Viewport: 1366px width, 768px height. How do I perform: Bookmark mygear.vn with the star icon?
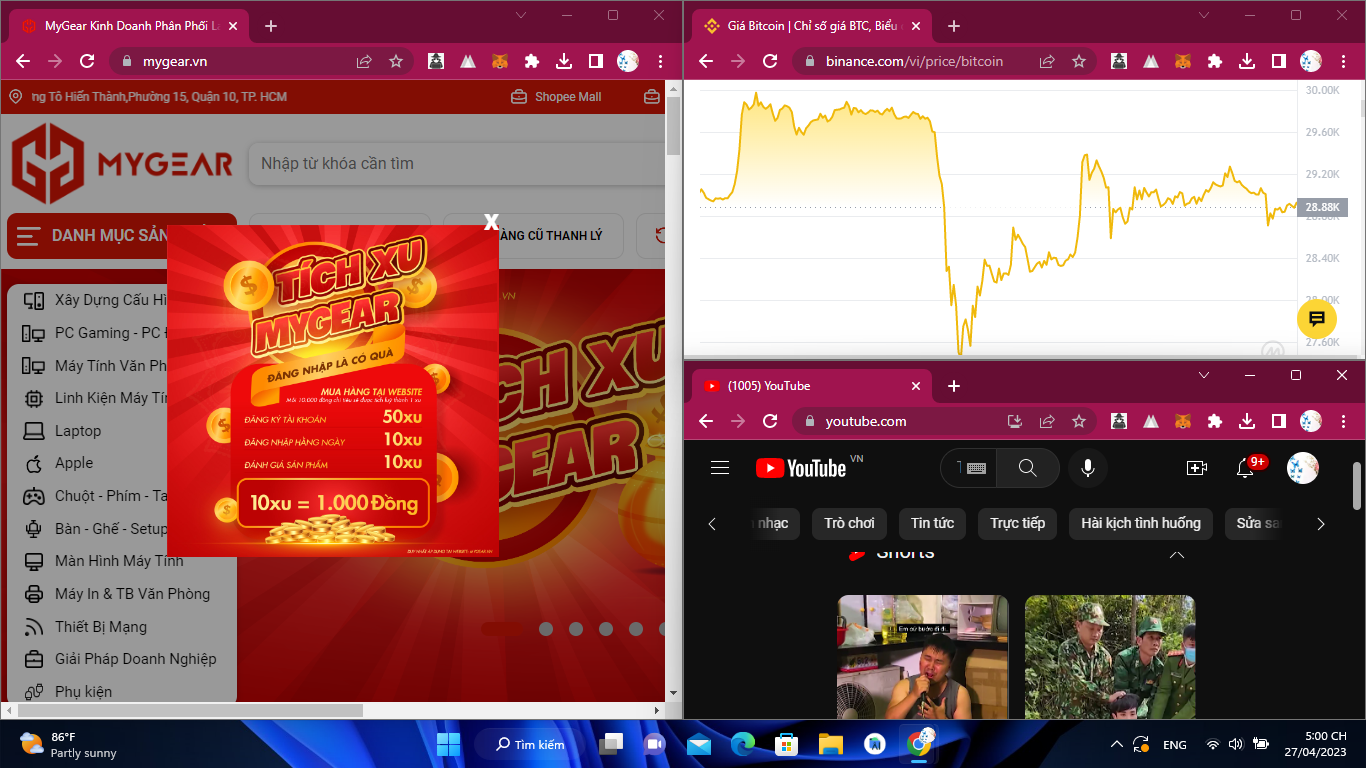pos(396,61)
